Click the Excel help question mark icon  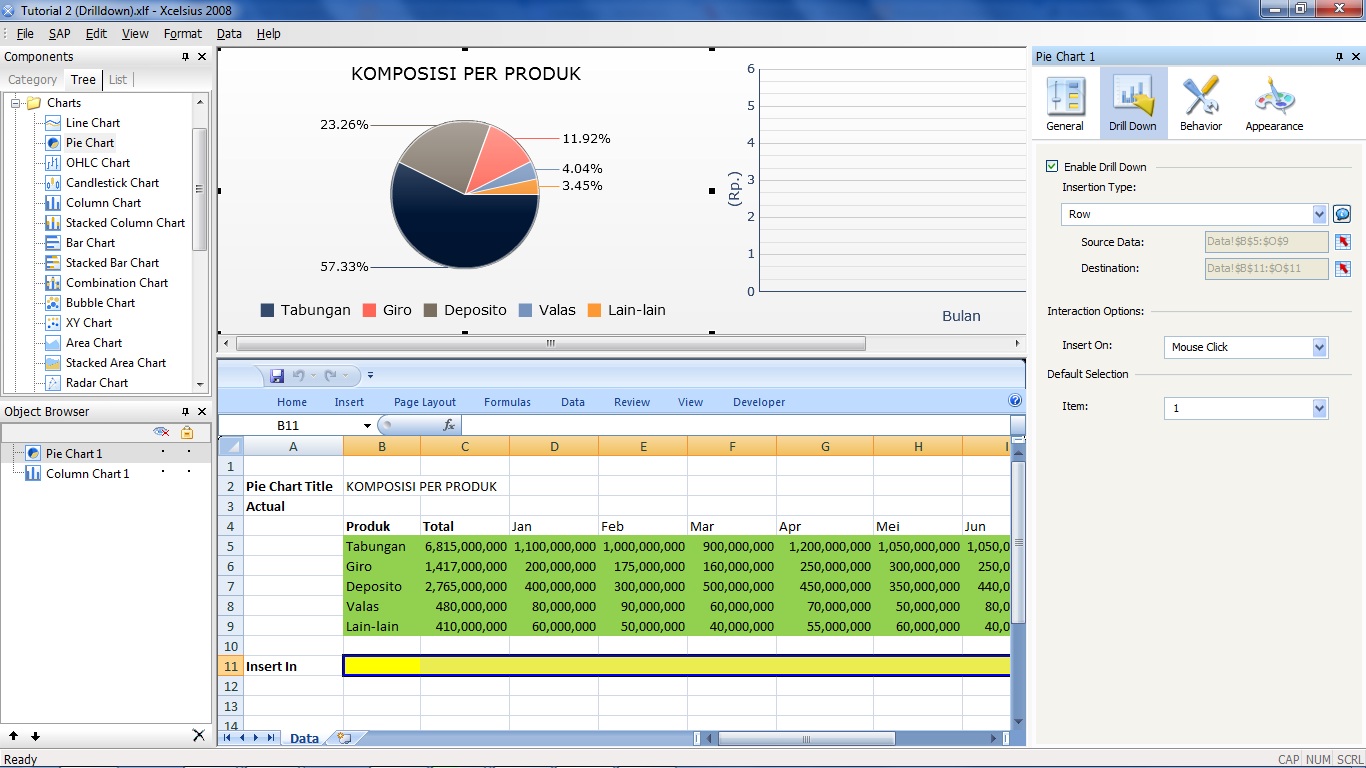(x=1015, y=401)
